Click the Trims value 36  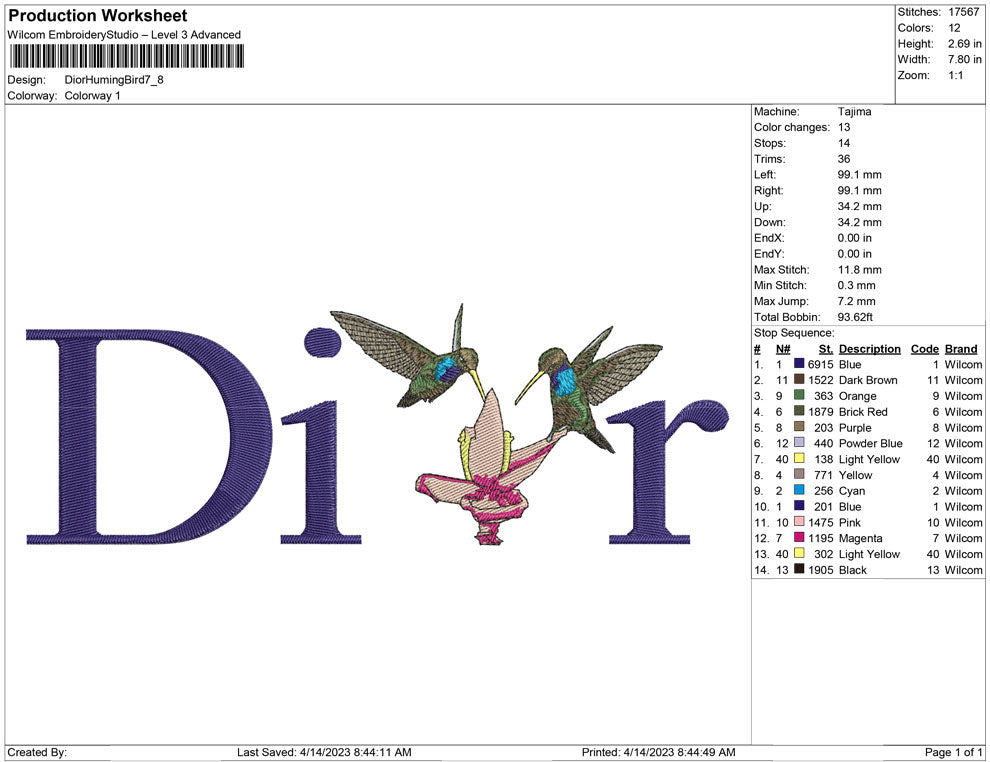click(x=844, y=159)
